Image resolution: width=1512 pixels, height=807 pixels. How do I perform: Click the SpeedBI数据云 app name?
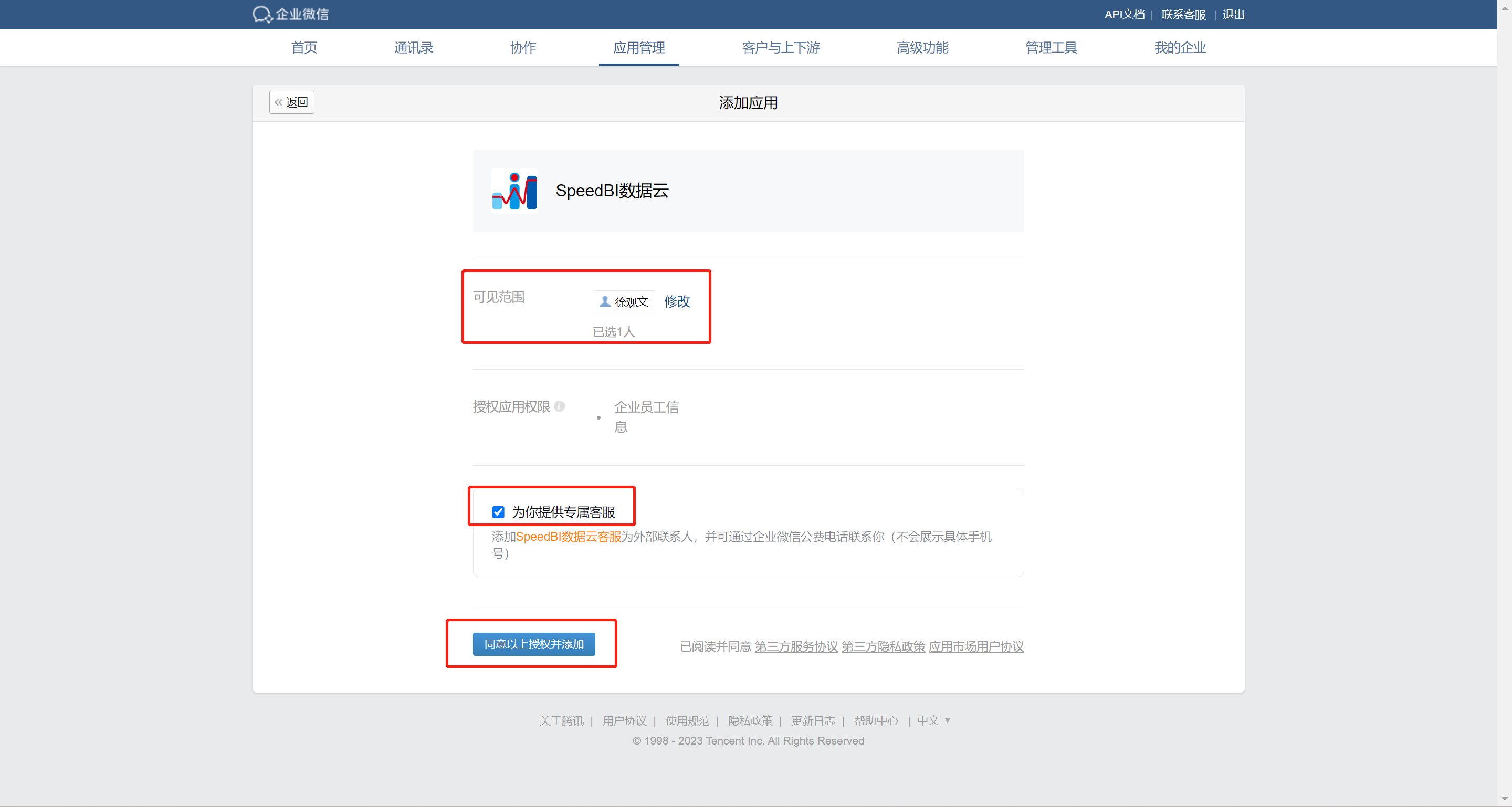[612, 190]
